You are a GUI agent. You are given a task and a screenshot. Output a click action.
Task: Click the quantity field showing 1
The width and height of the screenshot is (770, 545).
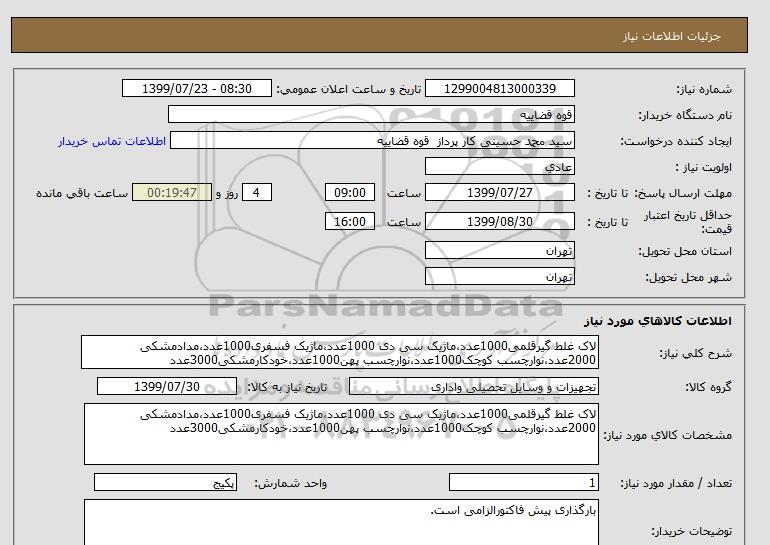[x=523, y=482]
